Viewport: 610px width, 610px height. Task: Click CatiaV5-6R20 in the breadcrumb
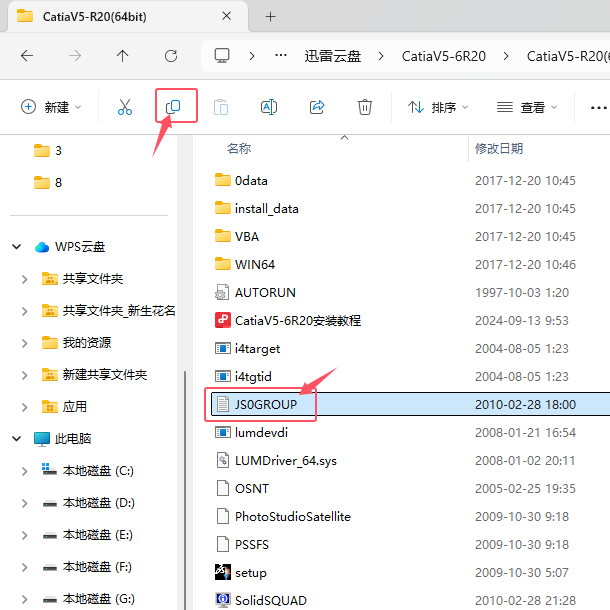tap(443, 56)
